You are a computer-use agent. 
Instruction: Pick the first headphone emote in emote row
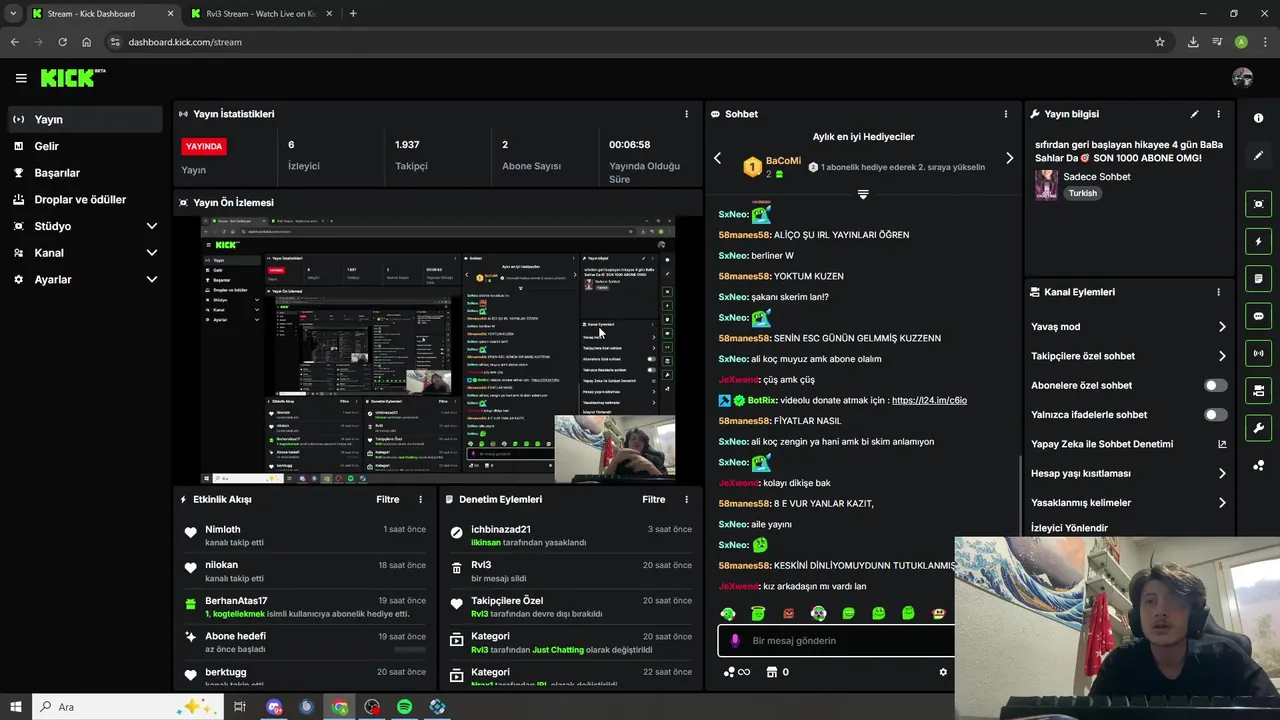pyautogui.click(x=728, y=613)
